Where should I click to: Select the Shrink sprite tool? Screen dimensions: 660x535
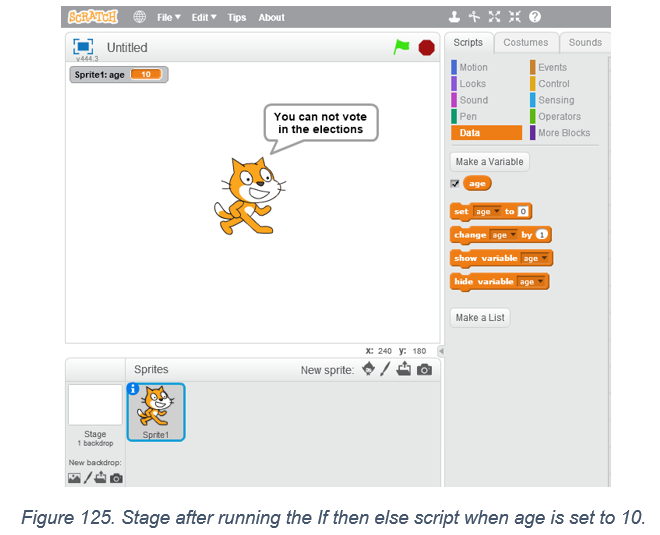(514, 17)
